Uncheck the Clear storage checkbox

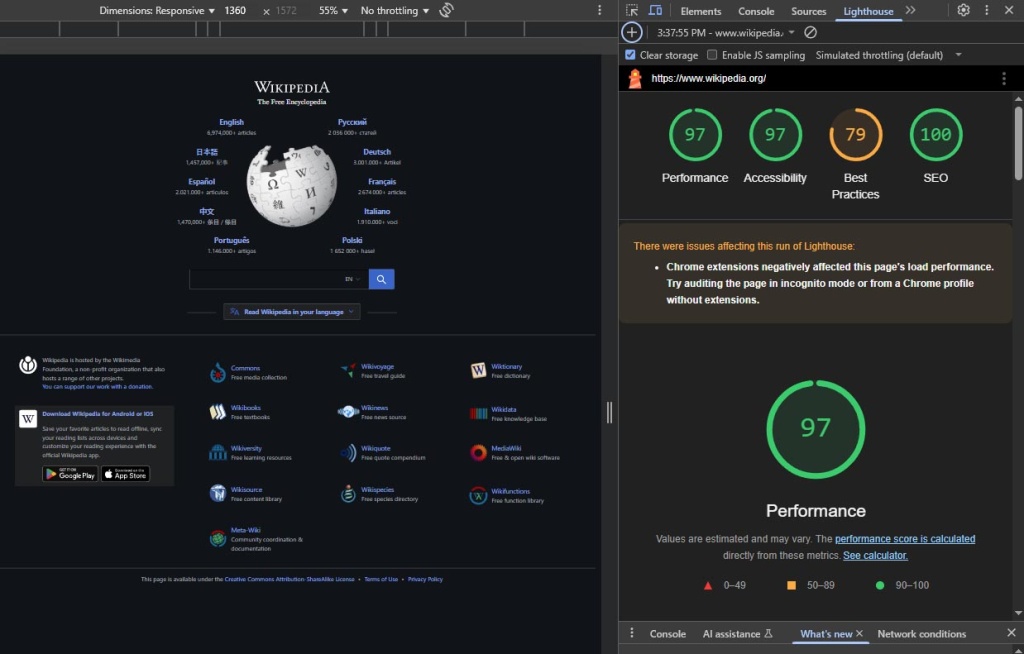(630, 55)
